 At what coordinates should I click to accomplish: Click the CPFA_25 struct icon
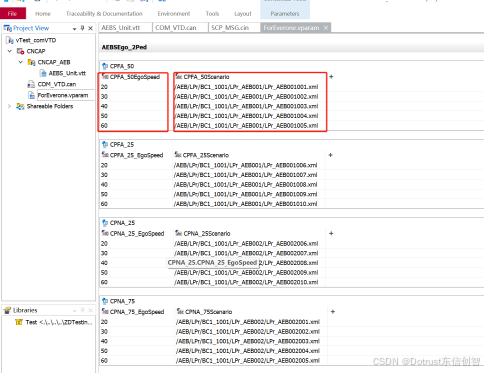coord(105,144)
